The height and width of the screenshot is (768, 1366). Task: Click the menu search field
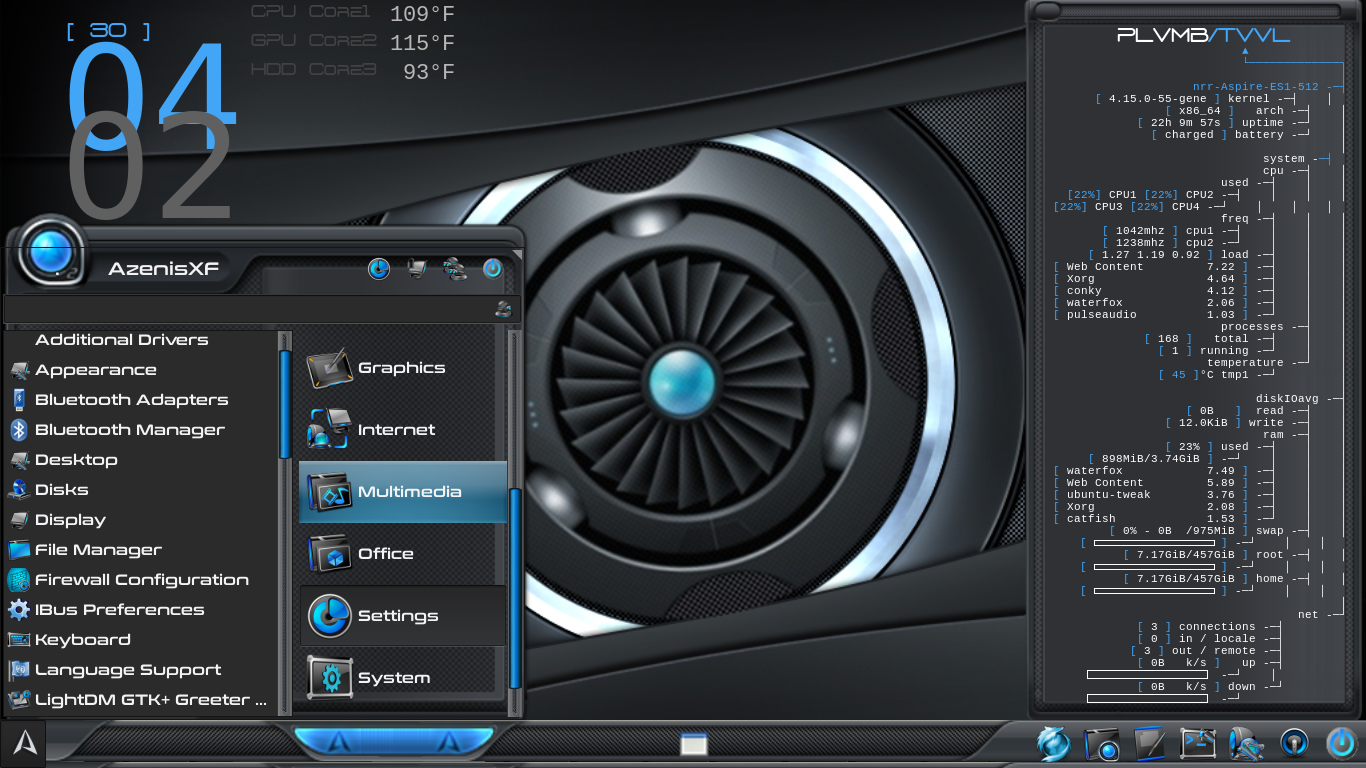tap(250, 310)
